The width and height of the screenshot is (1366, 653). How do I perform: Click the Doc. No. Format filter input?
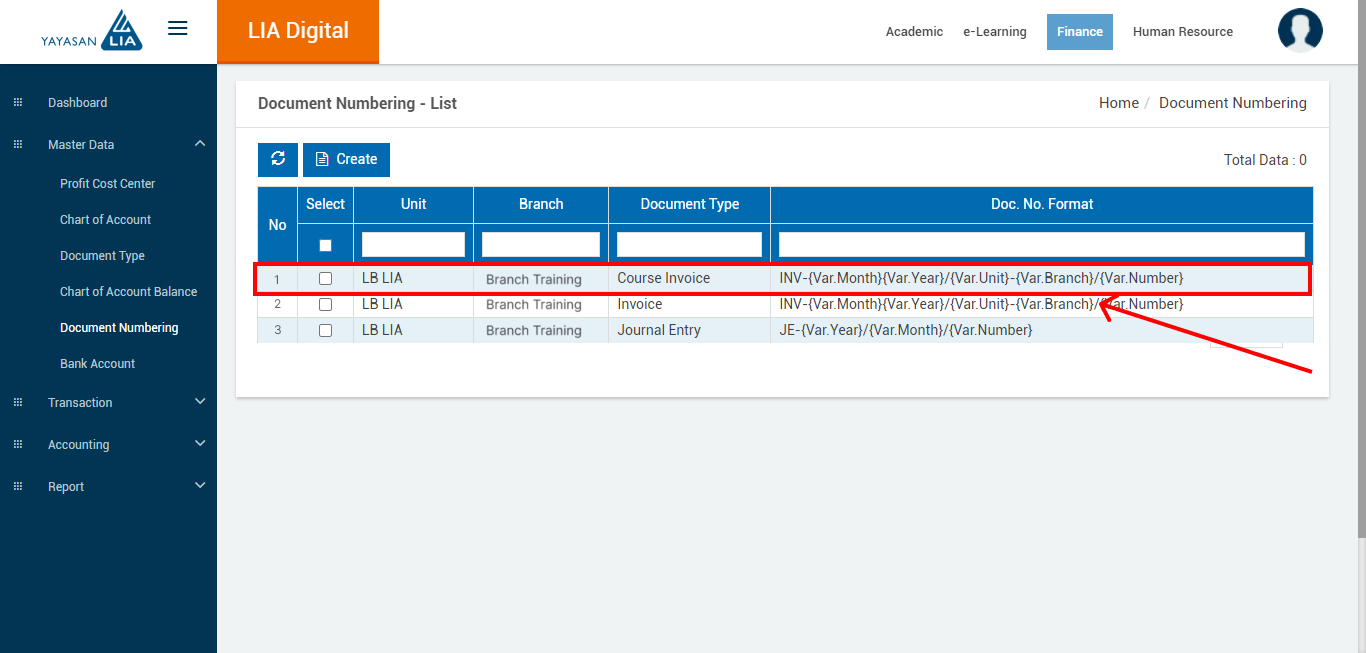[x=1041, y=244]
